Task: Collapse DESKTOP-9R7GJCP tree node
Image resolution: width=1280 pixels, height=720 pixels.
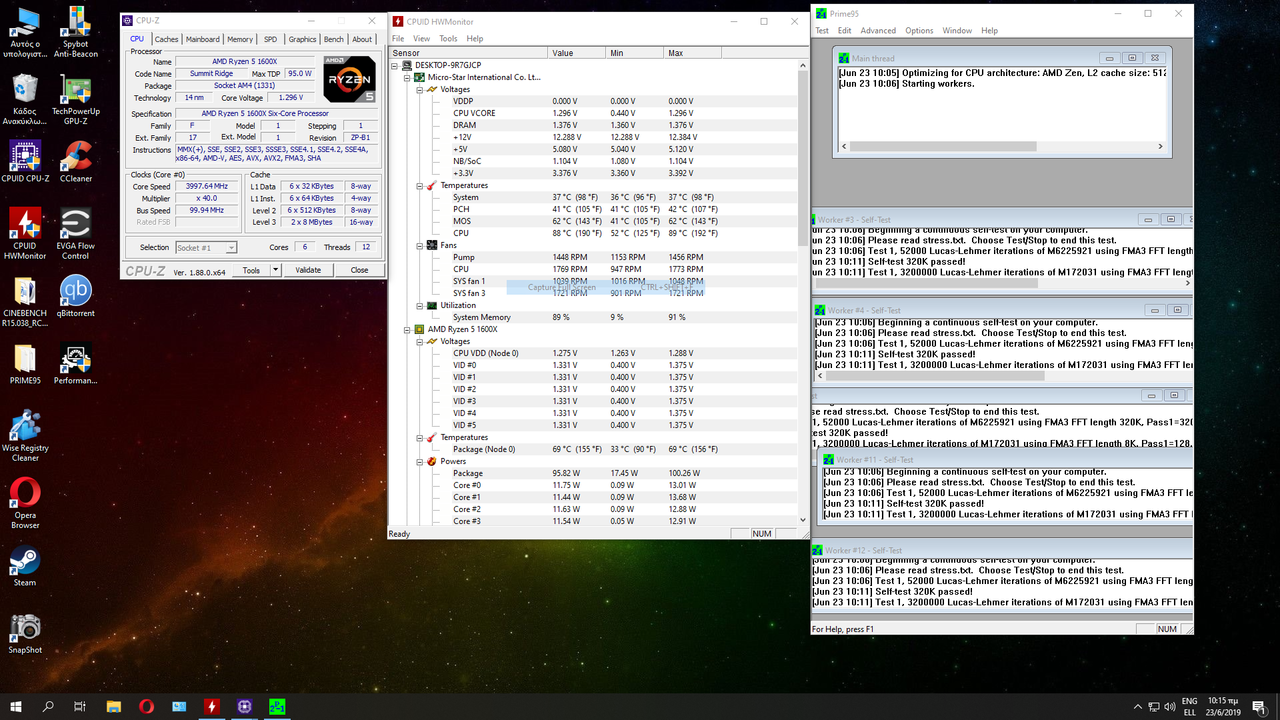Action: point(396,65)
